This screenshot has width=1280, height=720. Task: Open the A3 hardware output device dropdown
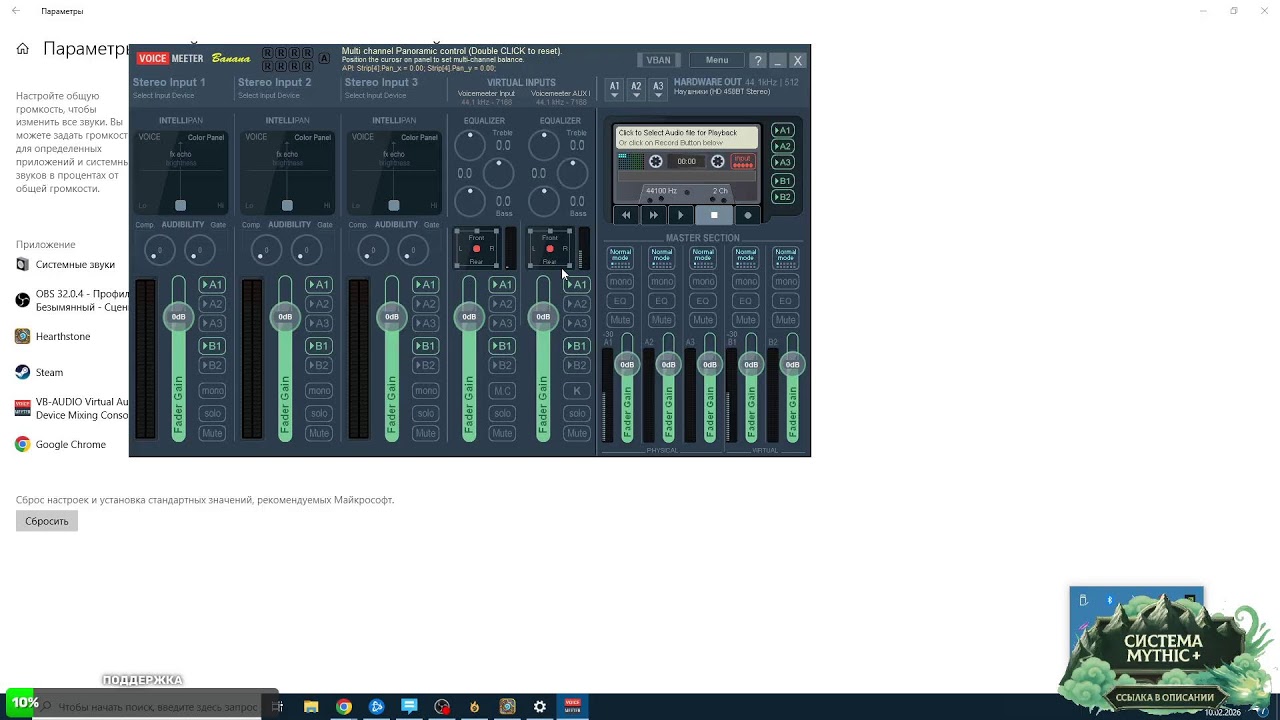tap(658, 90)
